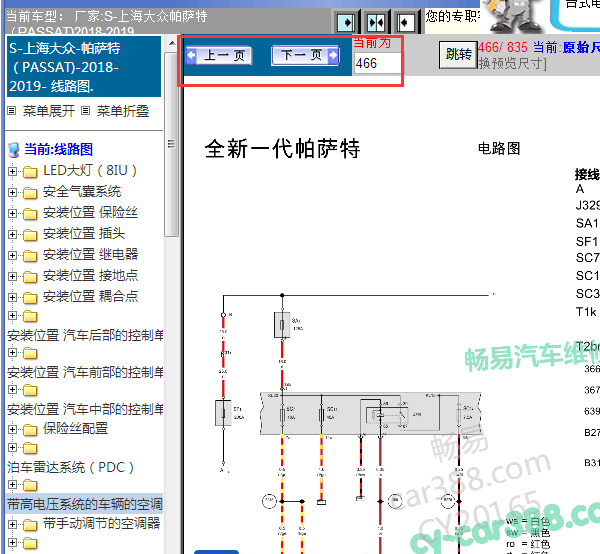This screenshot has width=600, height=554.
Task: Go to next page with 下一页 button
Action: click(x=305, y=55)
